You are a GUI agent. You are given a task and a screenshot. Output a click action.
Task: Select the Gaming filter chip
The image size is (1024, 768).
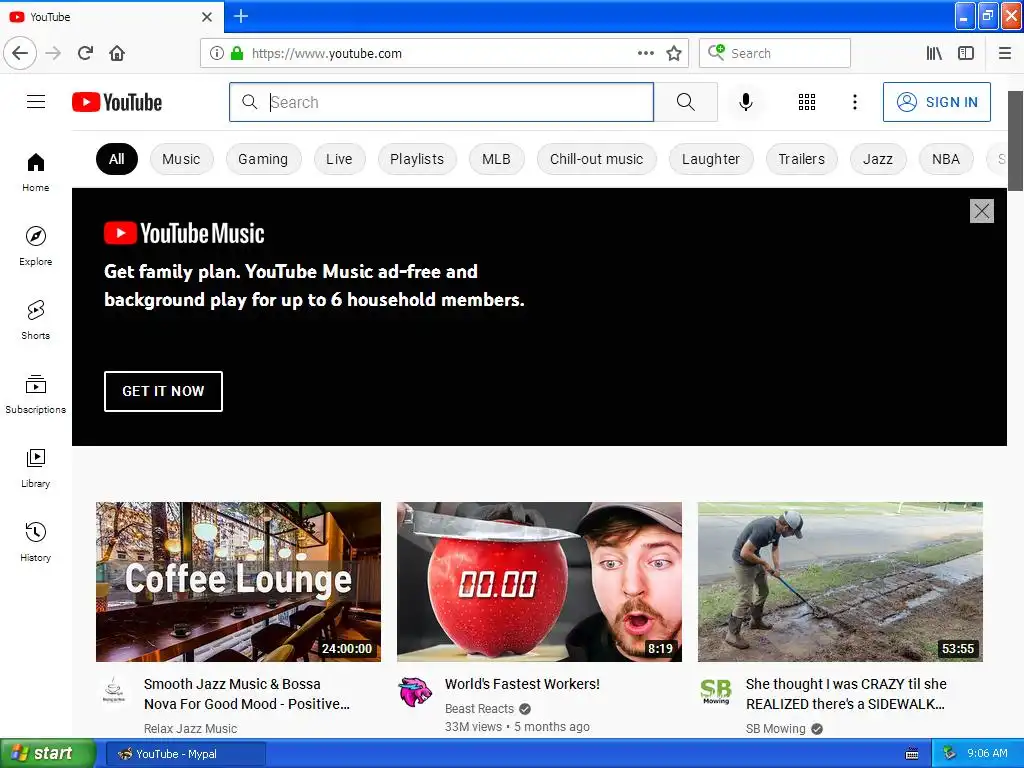pos(263,159)
